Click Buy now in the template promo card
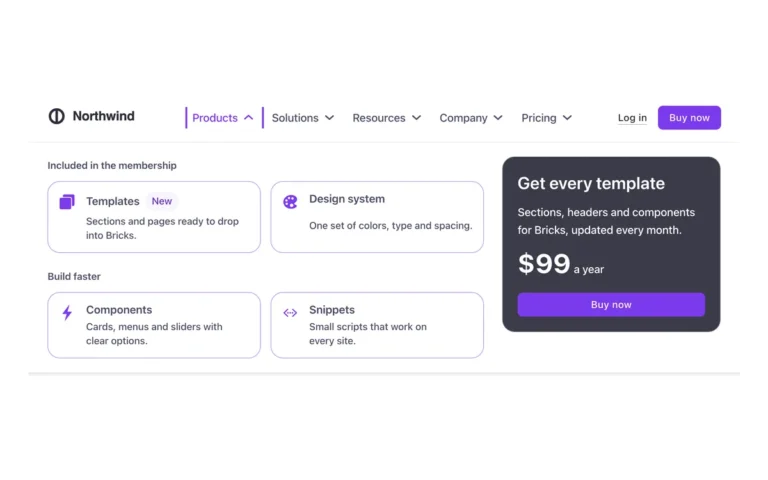768x480 pixels. pos(611,305)
